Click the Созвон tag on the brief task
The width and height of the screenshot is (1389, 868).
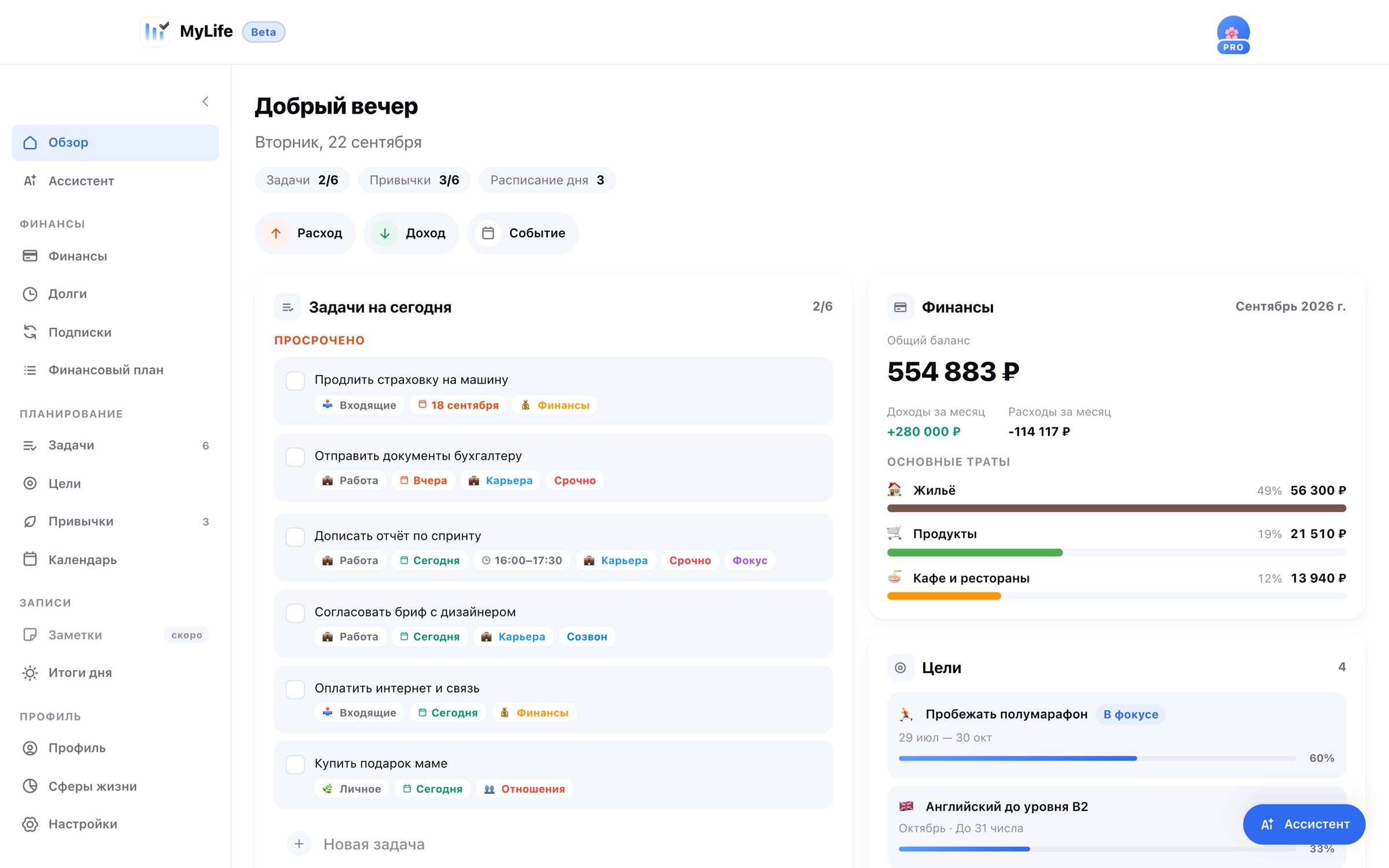(587, 637)
